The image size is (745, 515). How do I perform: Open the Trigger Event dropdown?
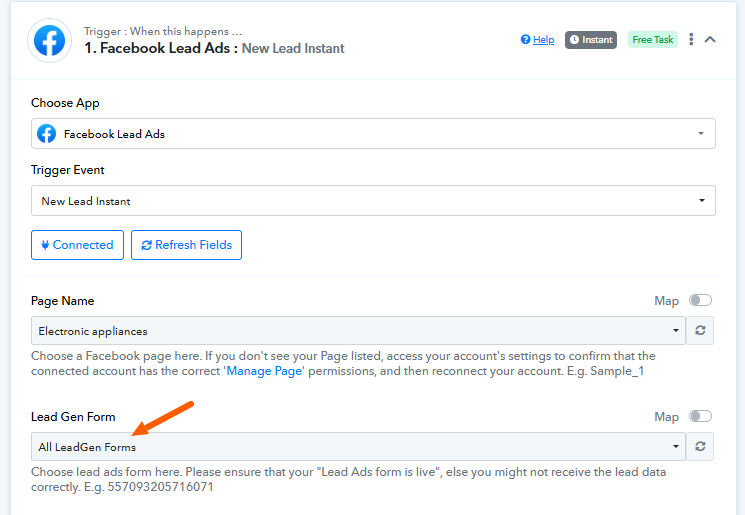click(373, 201)
